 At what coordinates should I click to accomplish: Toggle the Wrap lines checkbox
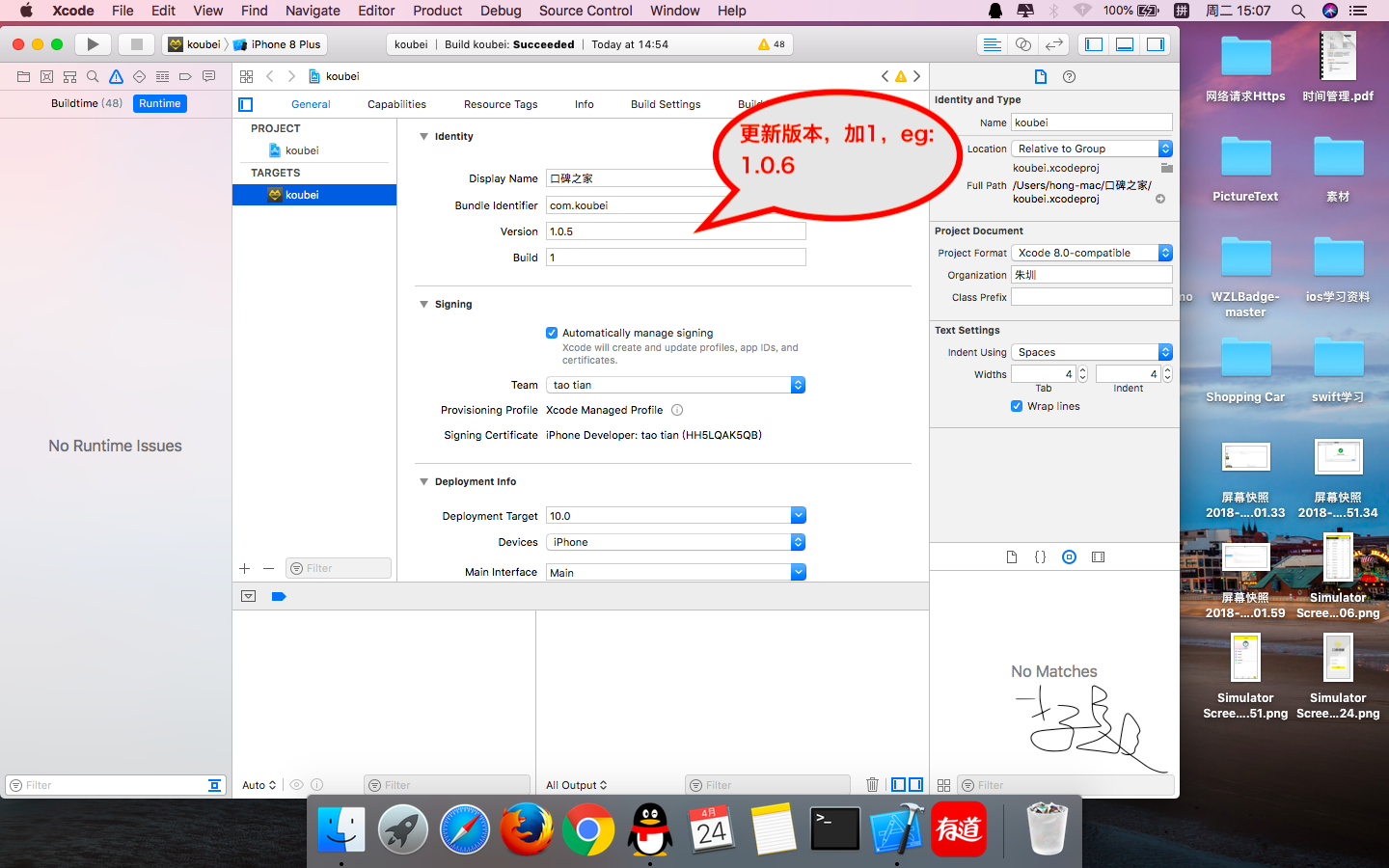coord(1017,406)
